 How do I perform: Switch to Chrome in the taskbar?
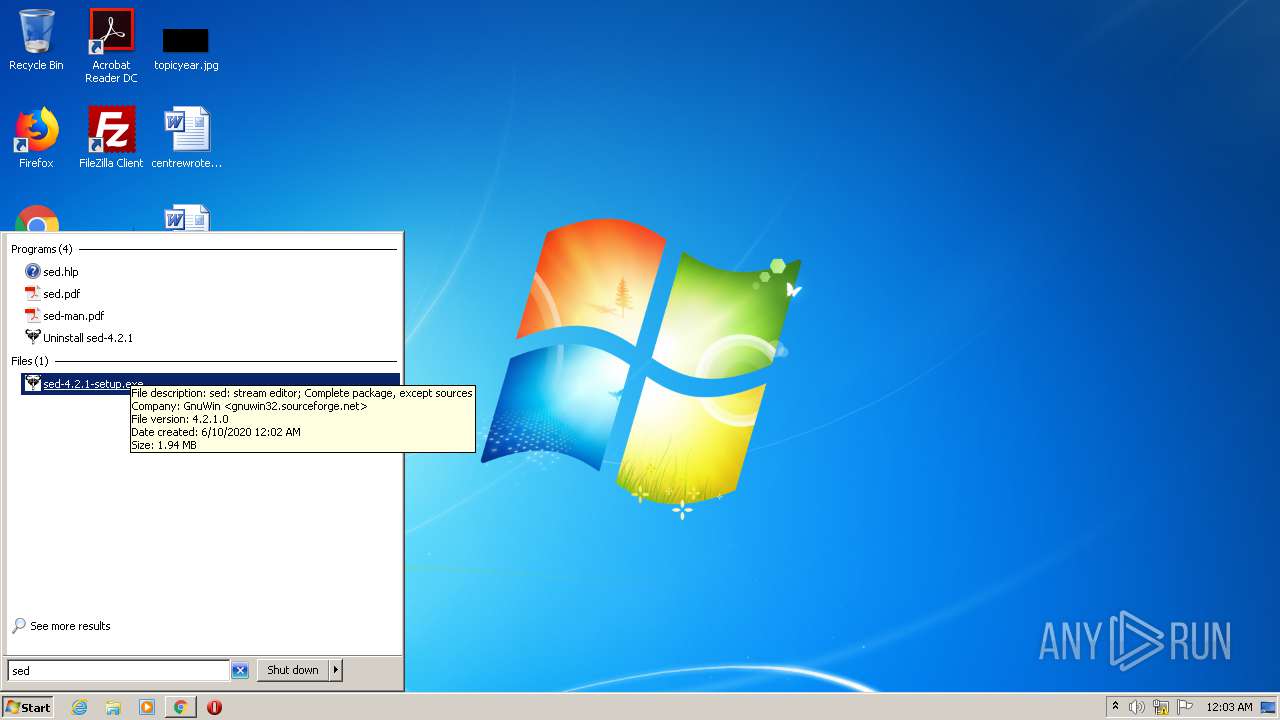click(x=180, y=707)
